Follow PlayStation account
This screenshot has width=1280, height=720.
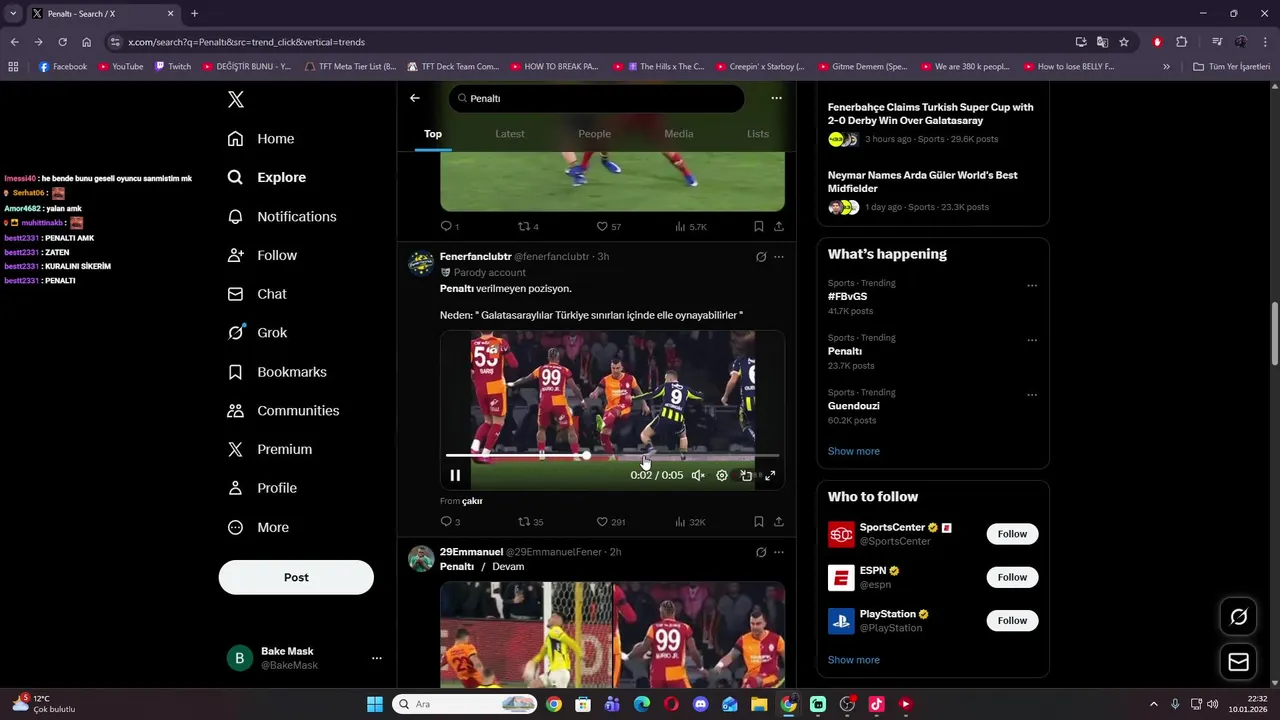pos(1012,621)
